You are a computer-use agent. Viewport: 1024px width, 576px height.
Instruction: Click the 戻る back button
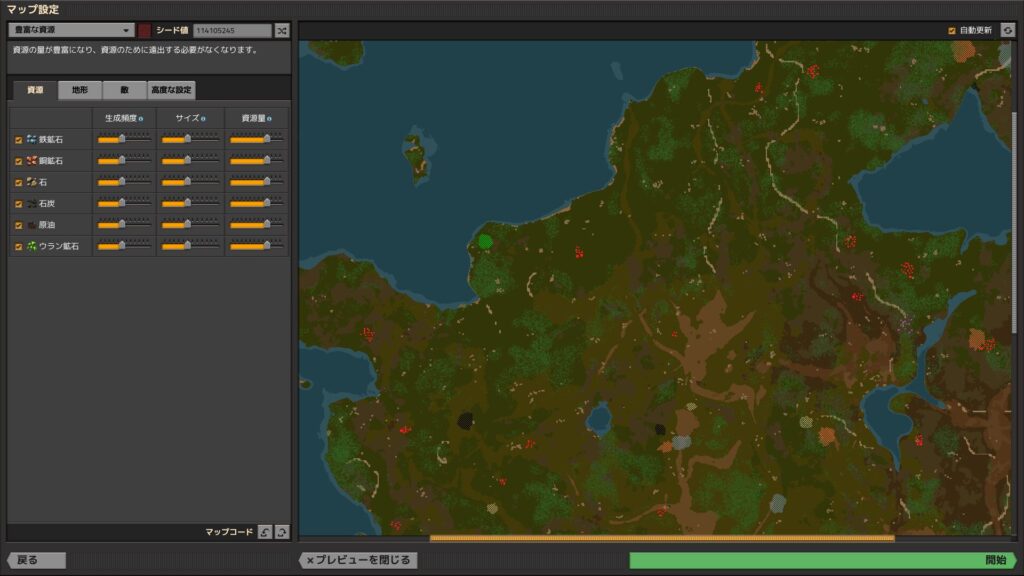tap(37, 560)
